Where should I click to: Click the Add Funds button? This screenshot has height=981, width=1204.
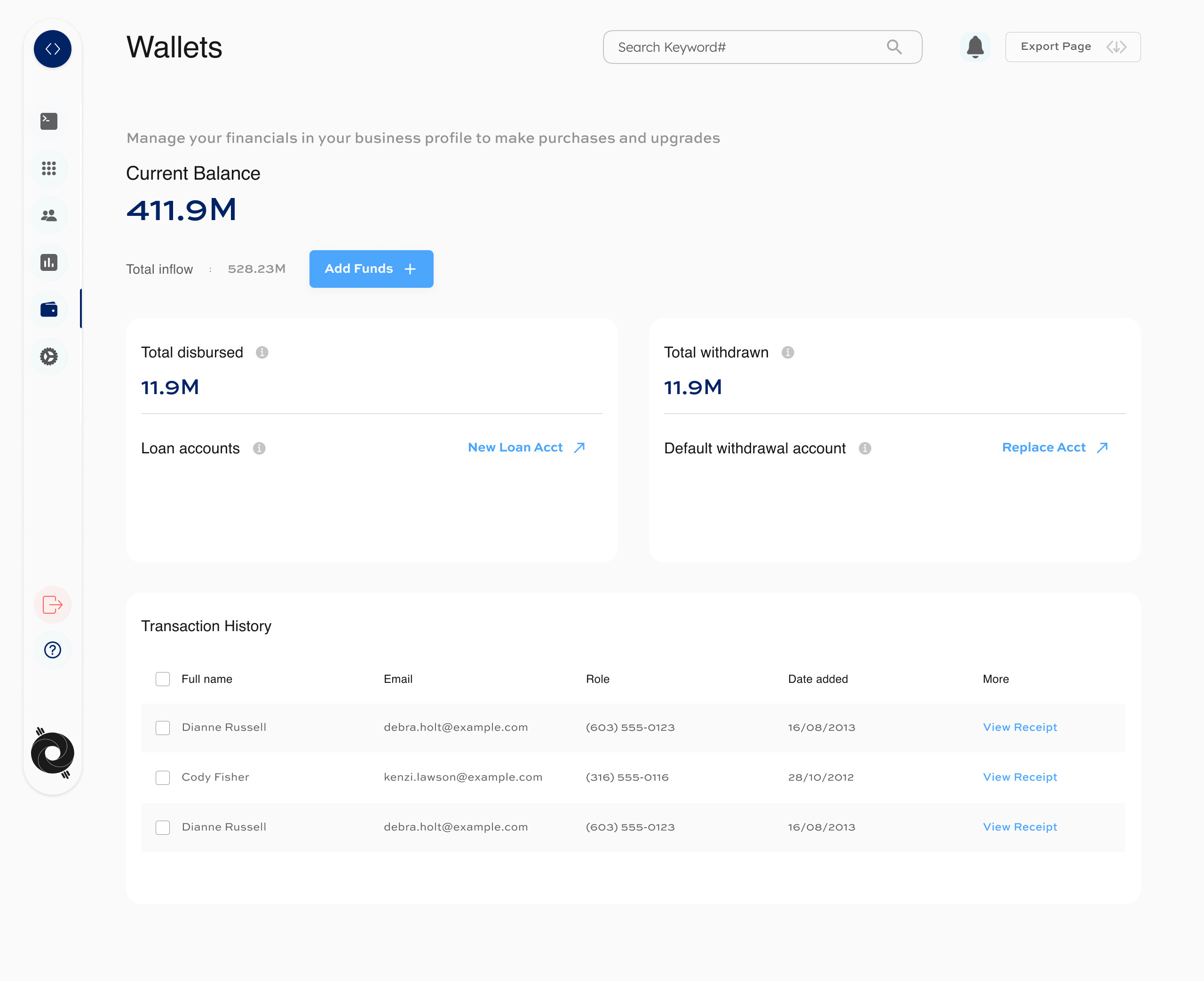tap(371, 269)
